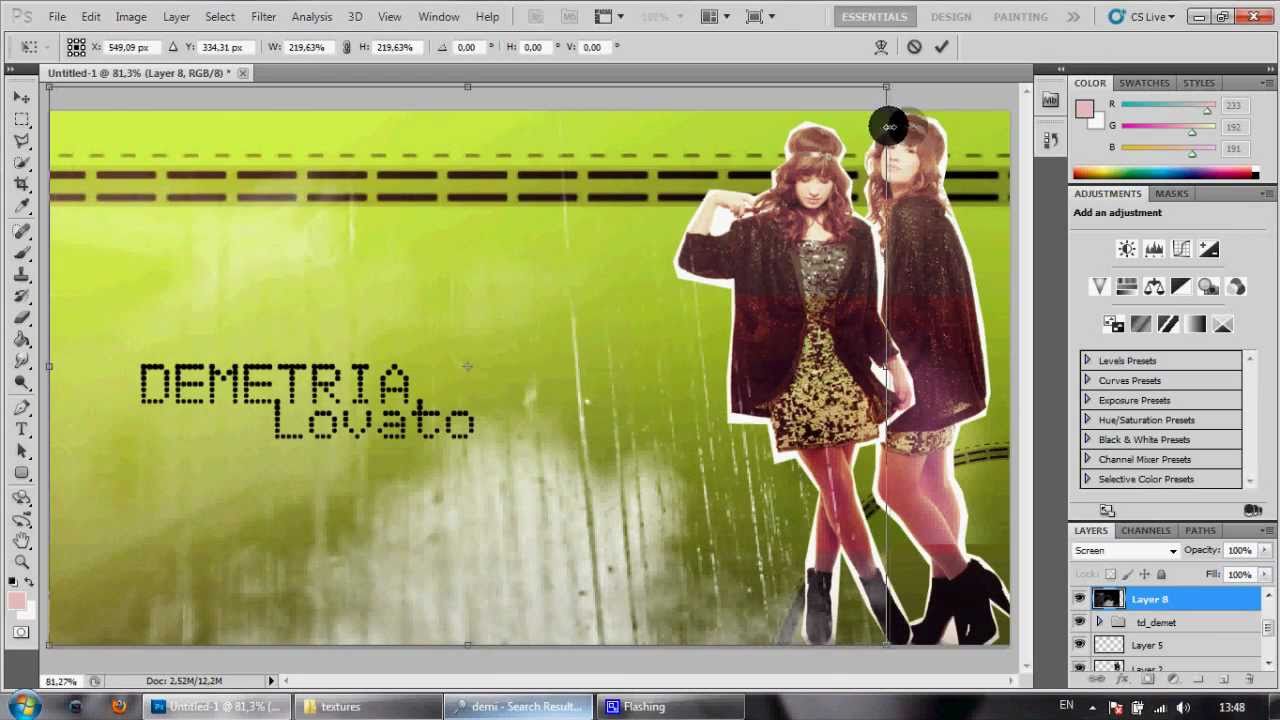Select the Brush tool

pos(22,252)
